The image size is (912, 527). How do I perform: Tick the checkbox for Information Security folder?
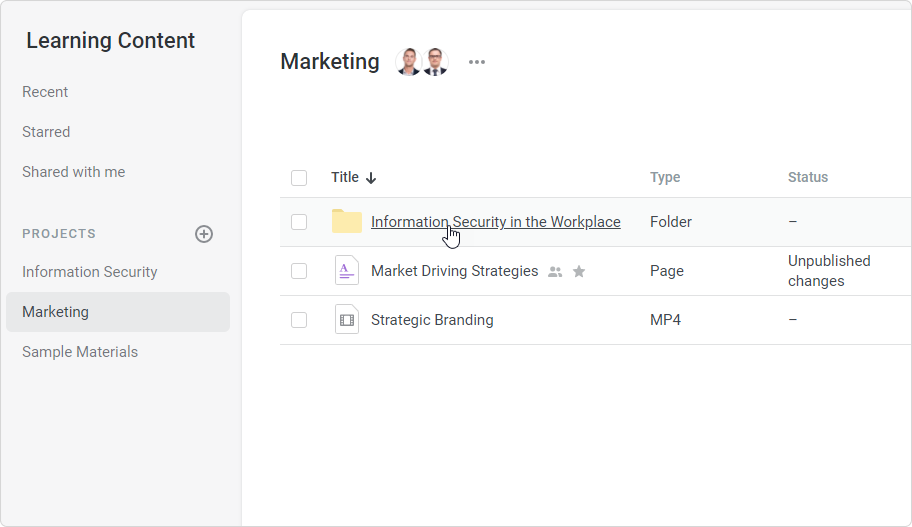299,222
